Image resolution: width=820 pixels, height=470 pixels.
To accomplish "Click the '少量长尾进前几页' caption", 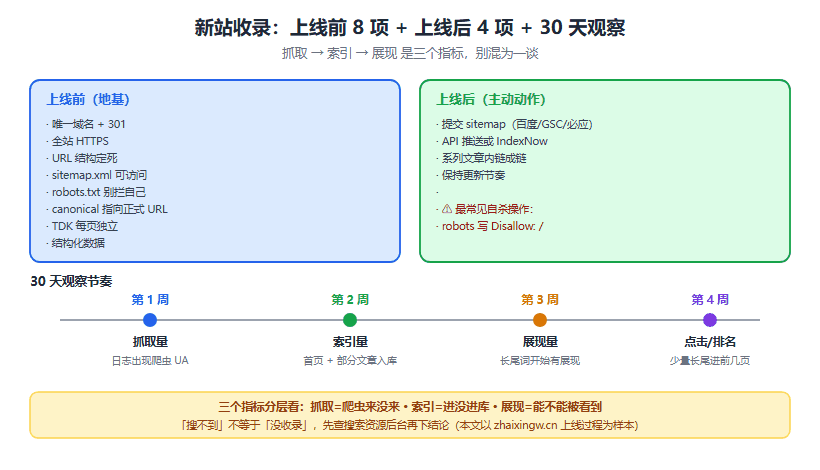I will click(710, 361).
